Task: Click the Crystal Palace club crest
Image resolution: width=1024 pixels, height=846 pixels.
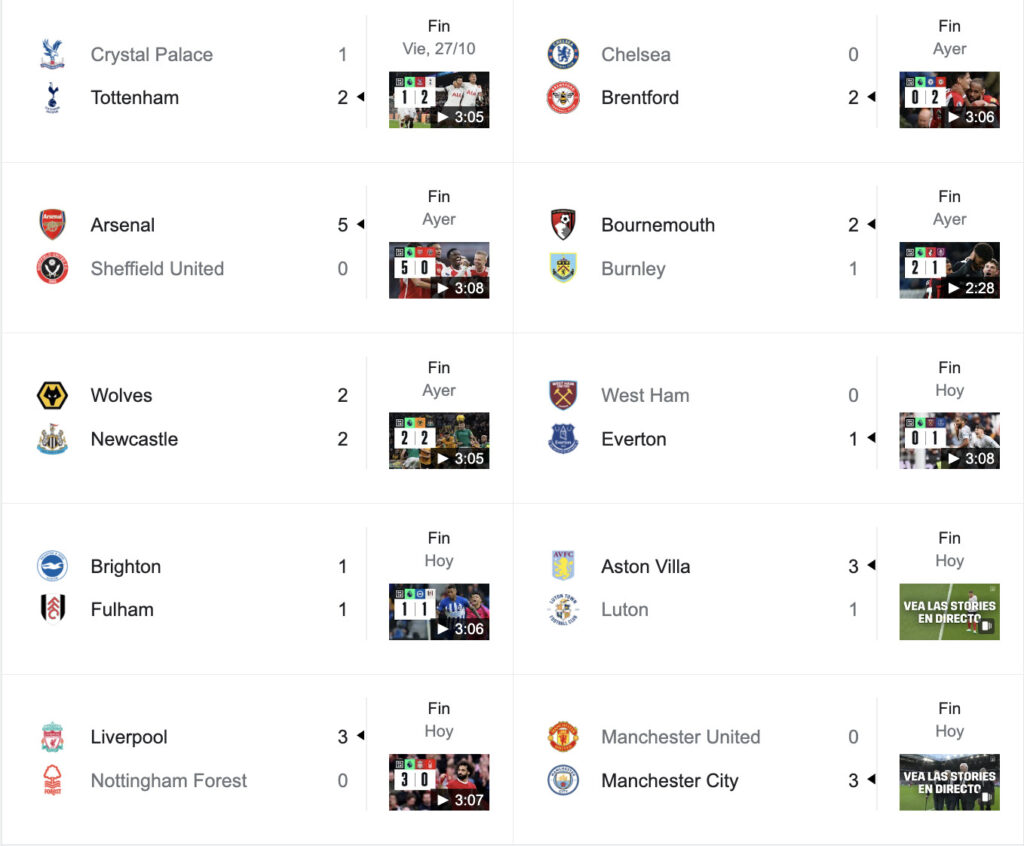Action: (x=52, y=54)
